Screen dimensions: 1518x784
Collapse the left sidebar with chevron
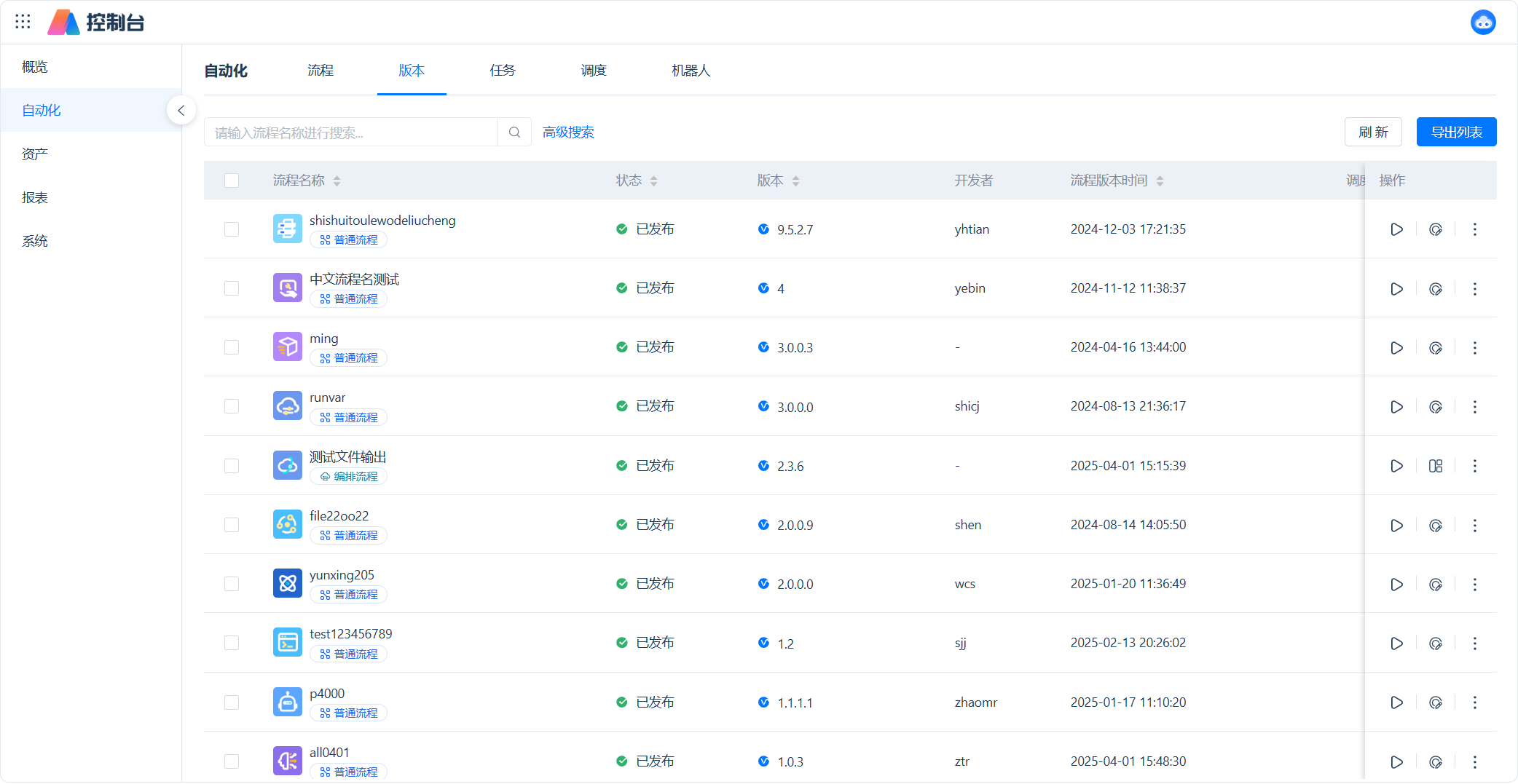181,111
